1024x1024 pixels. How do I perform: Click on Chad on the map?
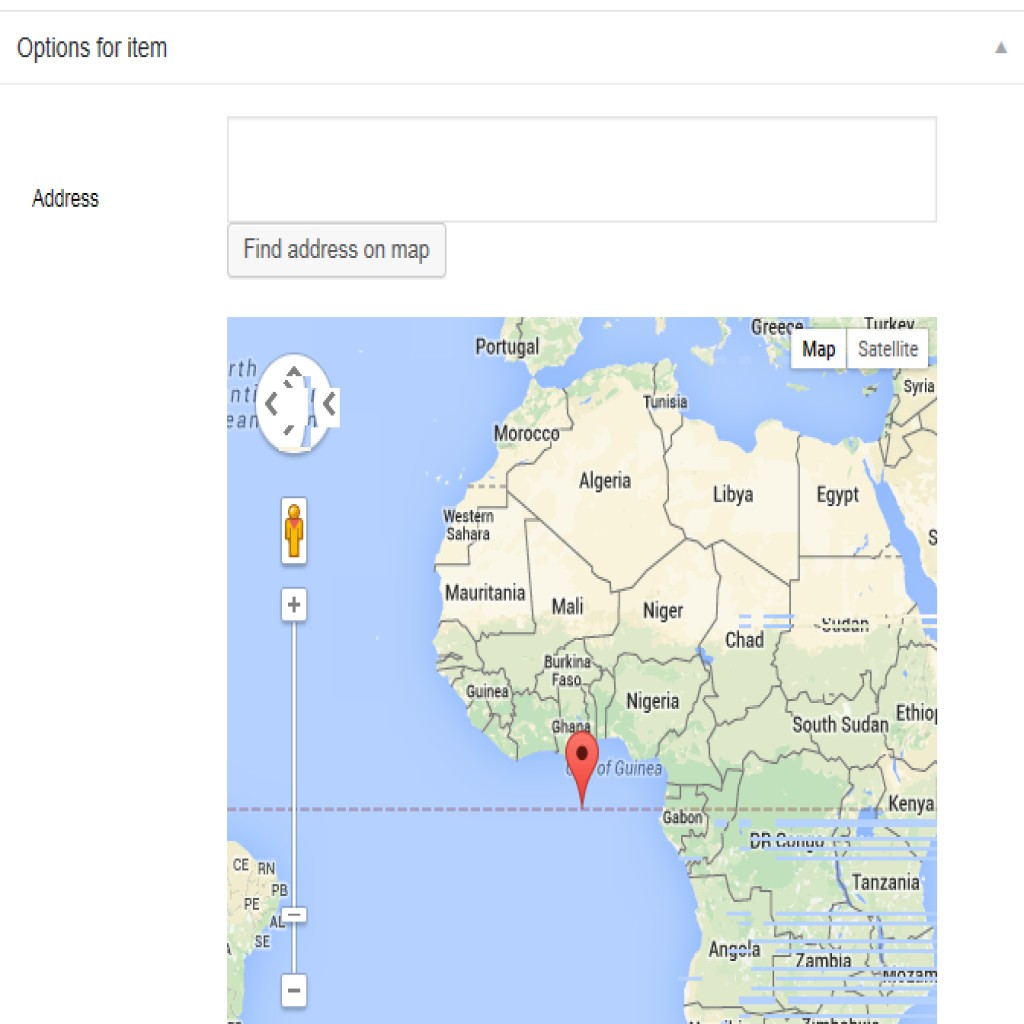pos(744,640)
